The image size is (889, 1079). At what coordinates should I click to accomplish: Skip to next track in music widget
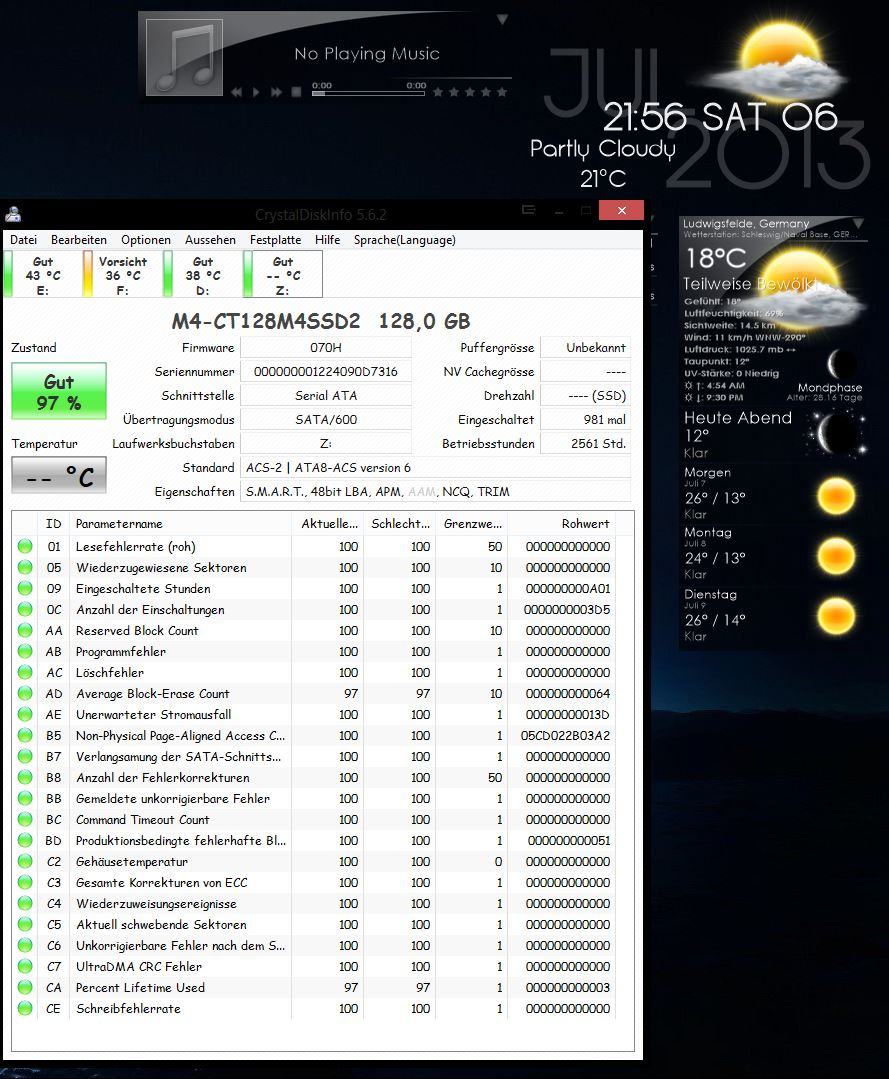point(277,92)
